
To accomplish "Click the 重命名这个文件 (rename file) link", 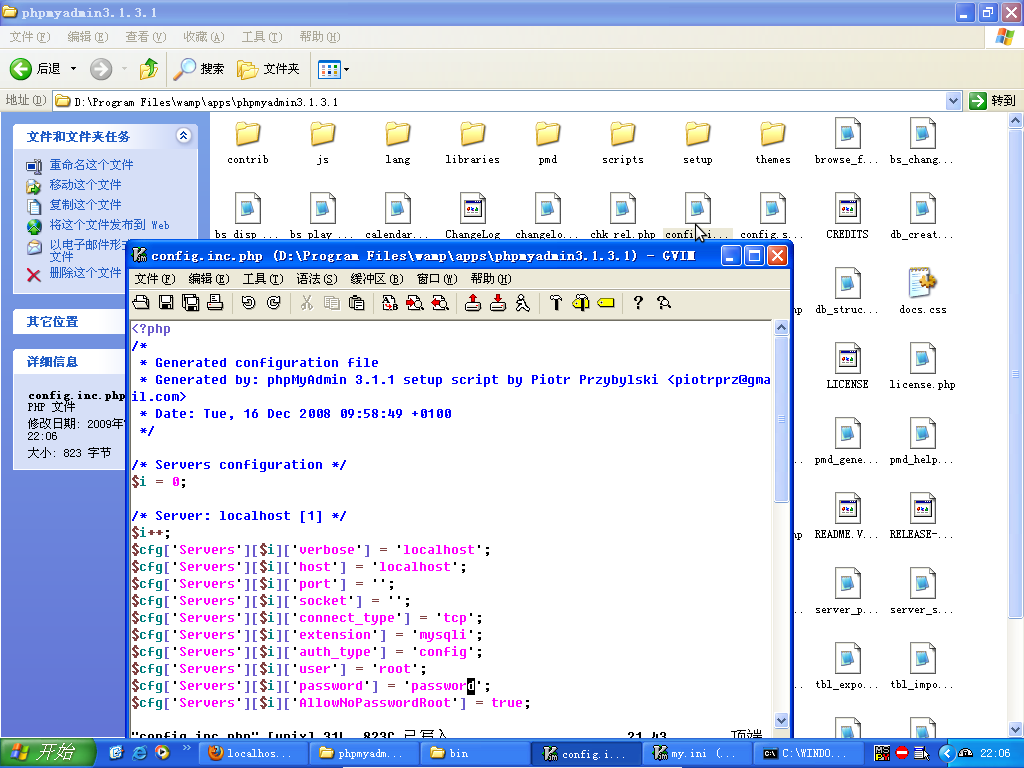I will point(91,165).
